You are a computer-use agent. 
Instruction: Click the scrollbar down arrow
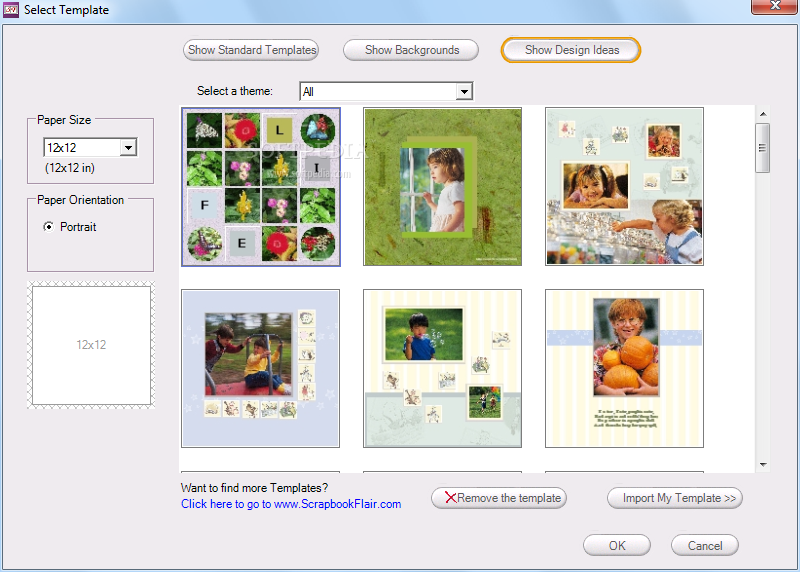tap(763, 464)
